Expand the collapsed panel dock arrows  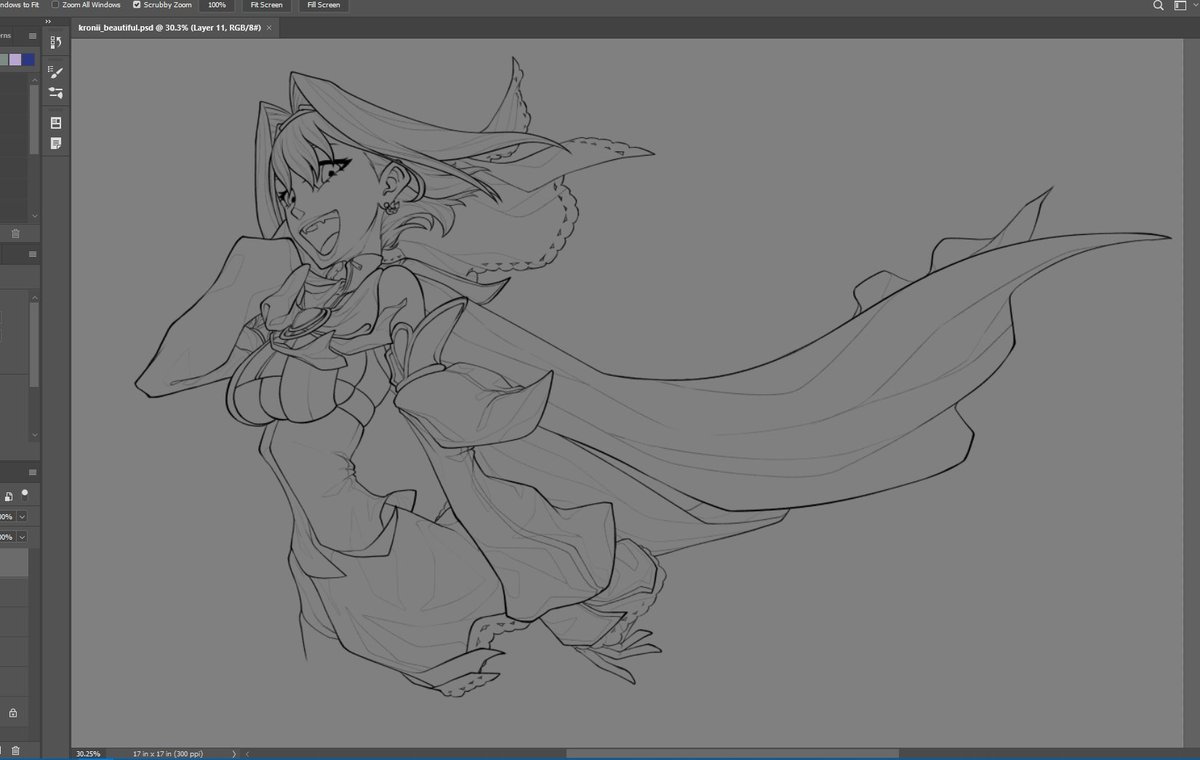[x=48, y=19]
